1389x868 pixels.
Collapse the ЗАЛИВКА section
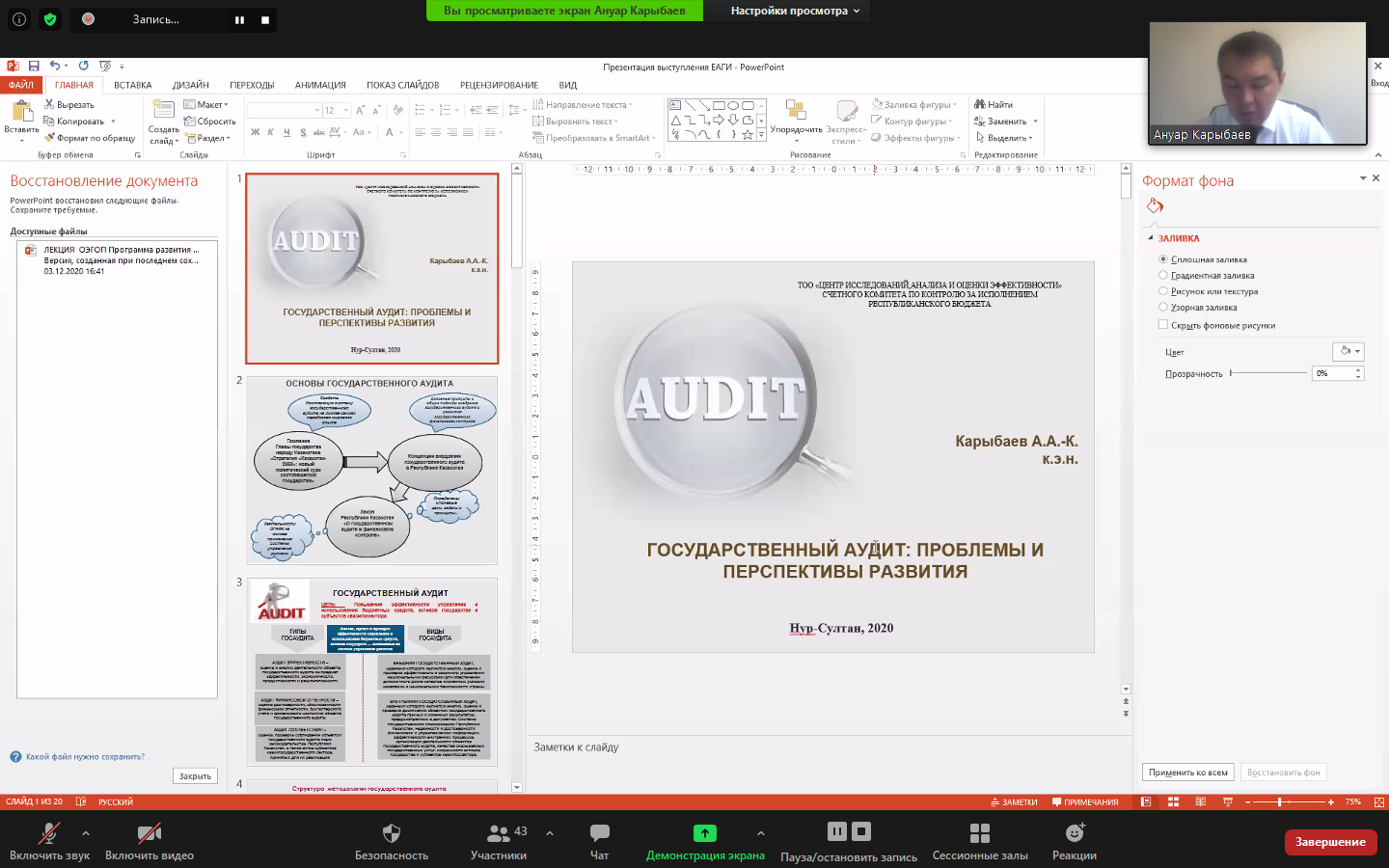[x=1150, y=238]
